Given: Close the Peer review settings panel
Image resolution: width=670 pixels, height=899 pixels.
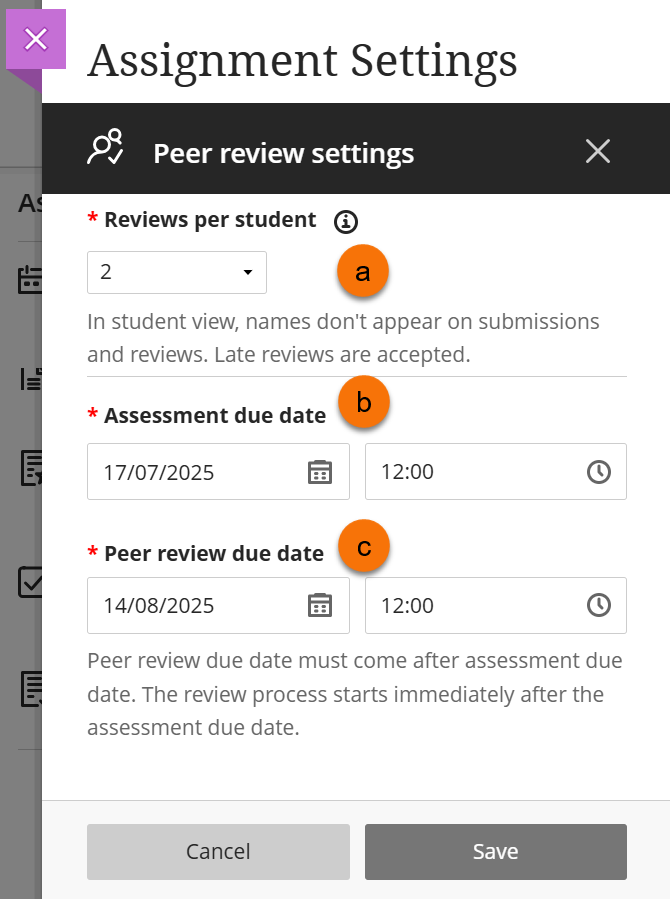Looking at the screenshot, I should point(597,151).
